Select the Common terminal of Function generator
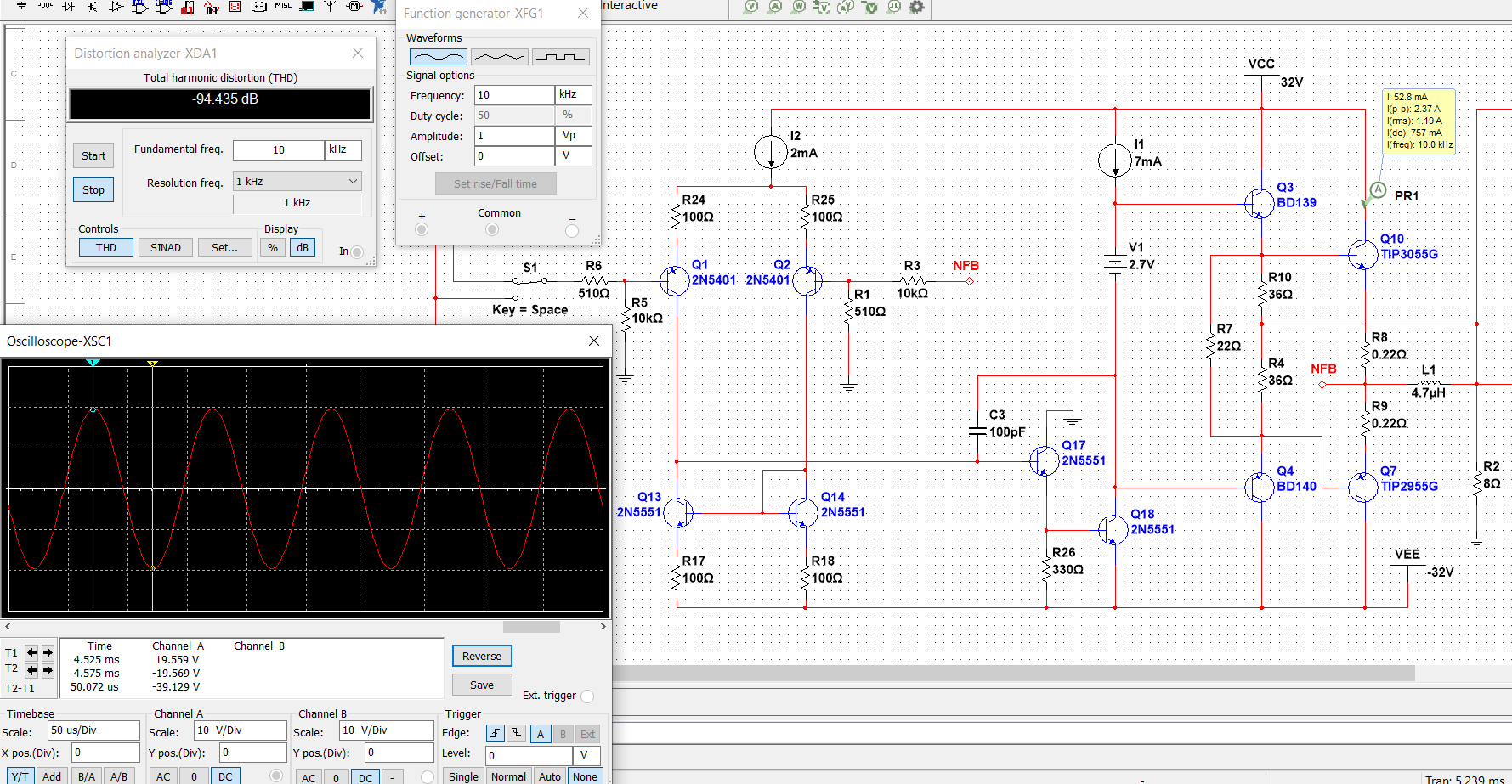The height and width of the screenshot is (784, 1512). coord(491,230)
